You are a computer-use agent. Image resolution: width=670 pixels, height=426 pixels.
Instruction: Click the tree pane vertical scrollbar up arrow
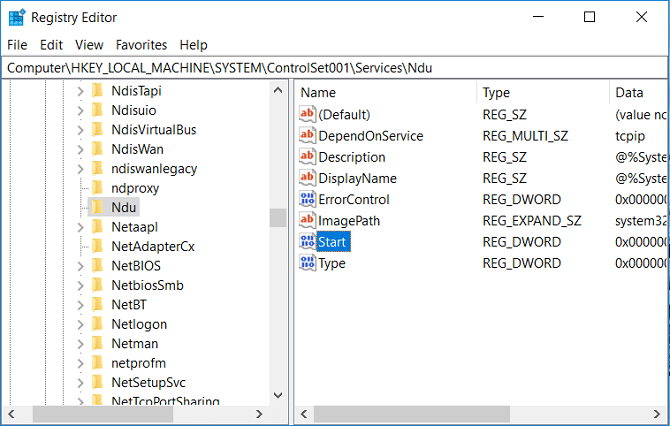pos(278,90)
